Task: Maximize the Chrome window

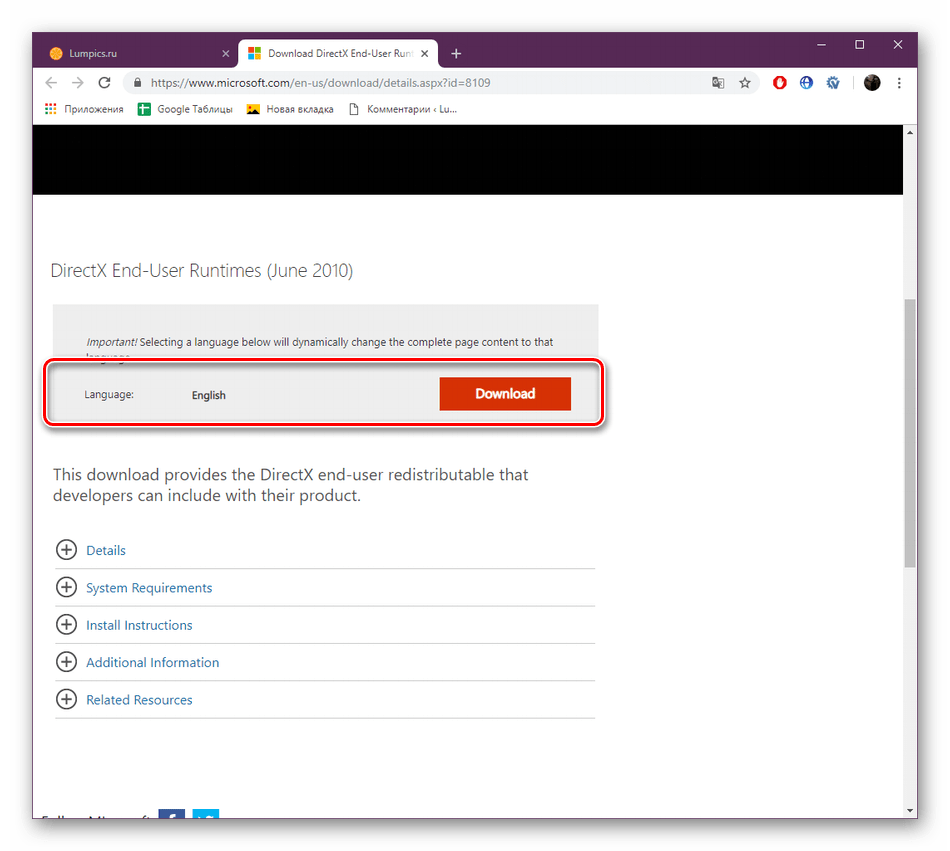Action: click(x=859, y=45)
